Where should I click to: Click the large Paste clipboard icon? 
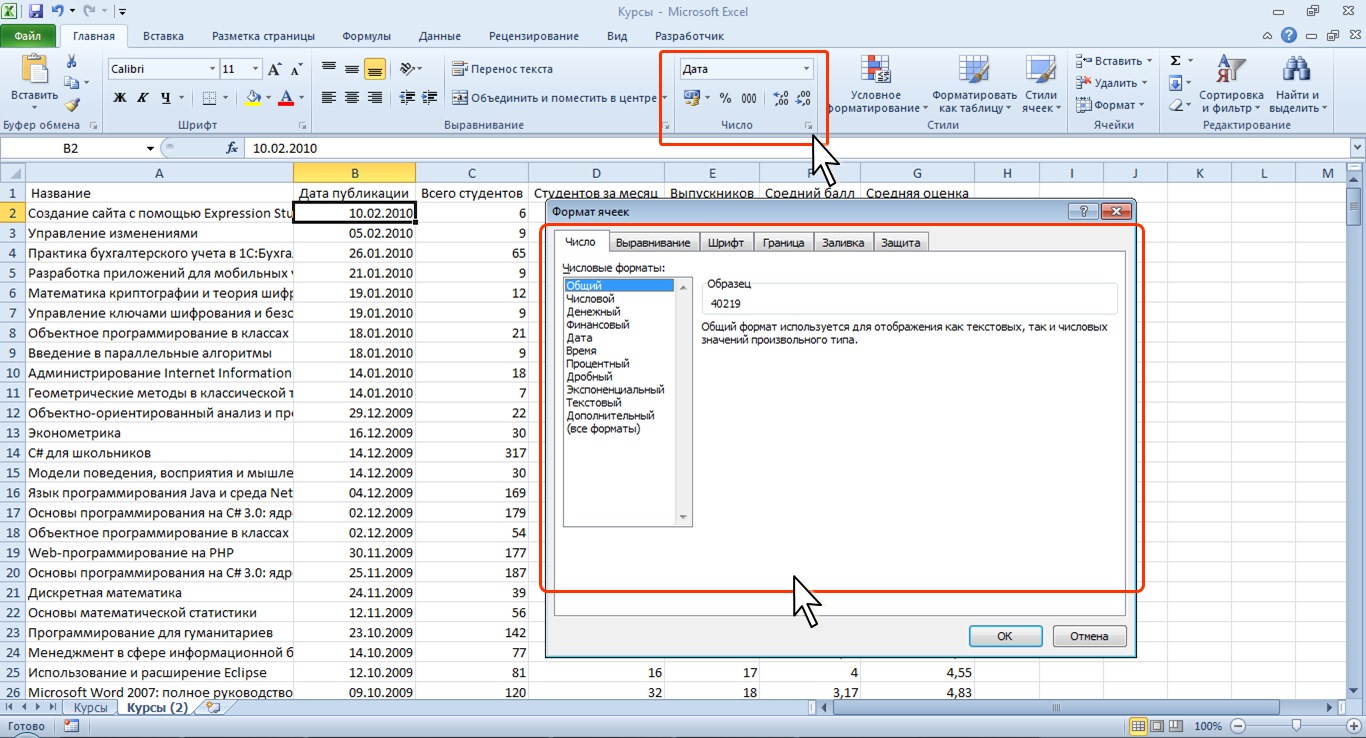[34, 70]
